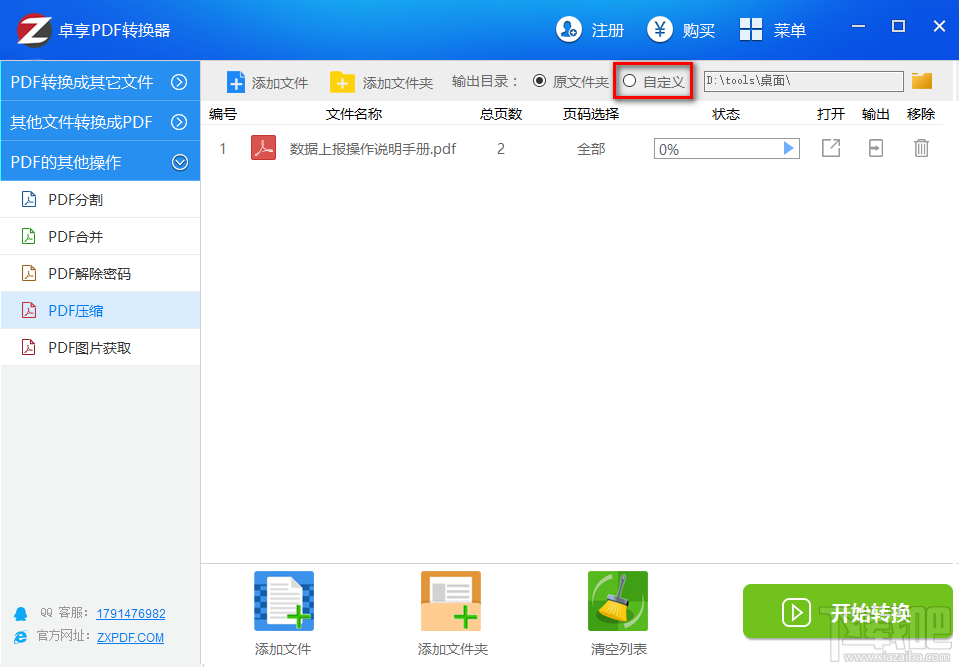
Task: Click the 购买 yen purchase icon
Action: [x=659, y=29]
